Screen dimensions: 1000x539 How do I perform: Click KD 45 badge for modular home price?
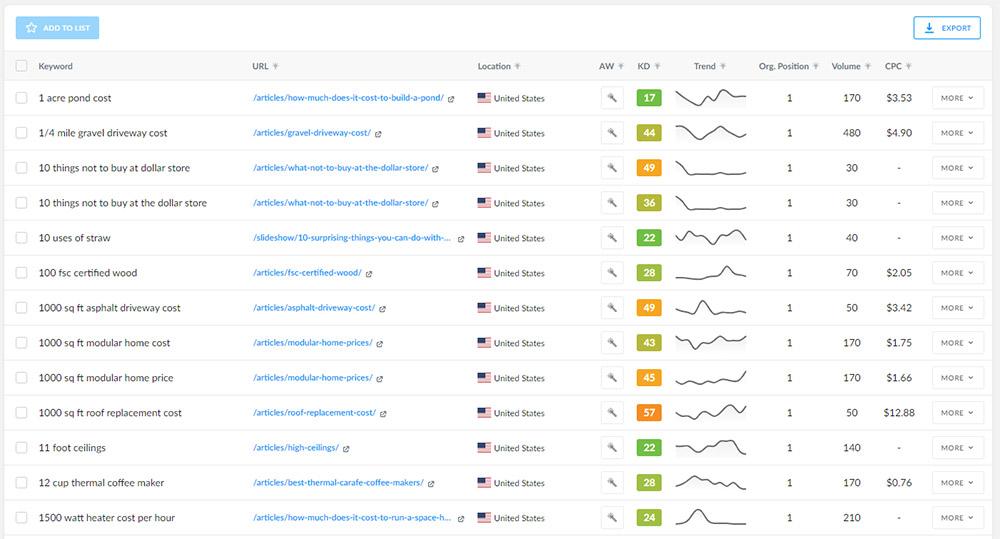point(649,378)
